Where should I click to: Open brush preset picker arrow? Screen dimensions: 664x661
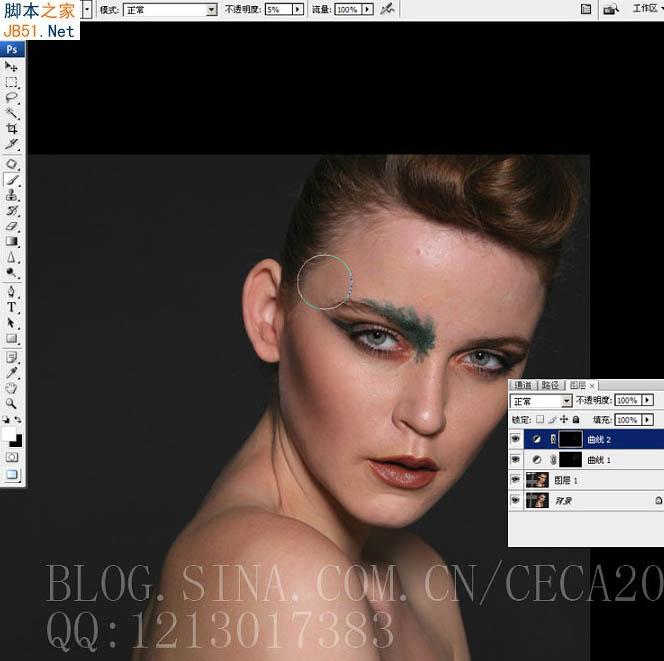point(87,9)
